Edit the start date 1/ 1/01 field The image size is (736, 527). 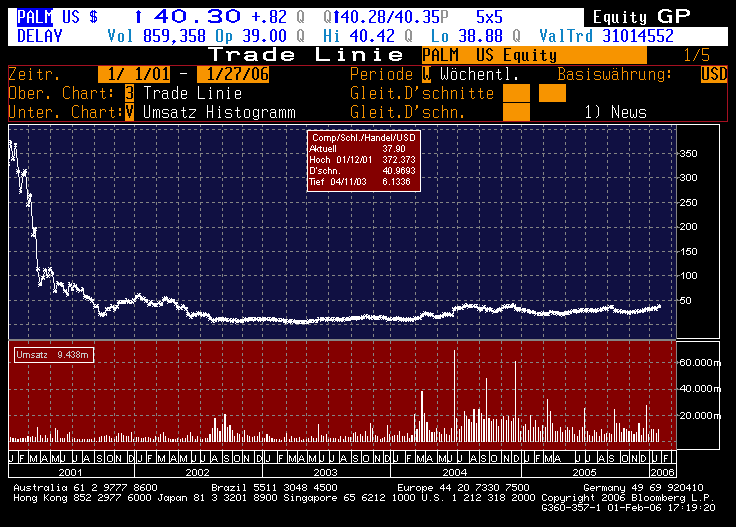point(134,74)
